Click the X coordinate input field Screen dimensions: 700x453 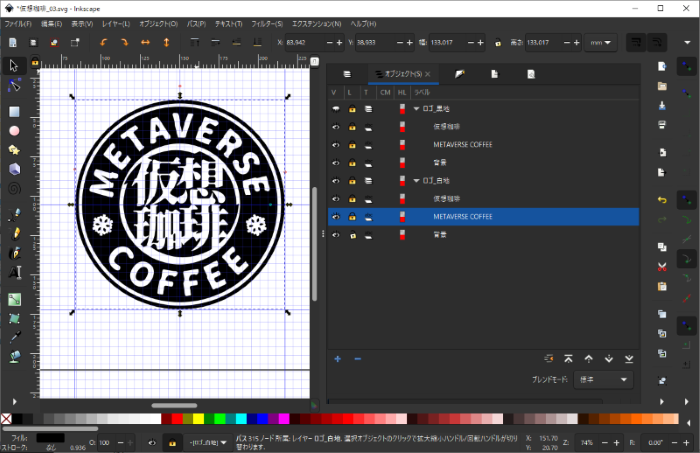[x=305, y=43]
